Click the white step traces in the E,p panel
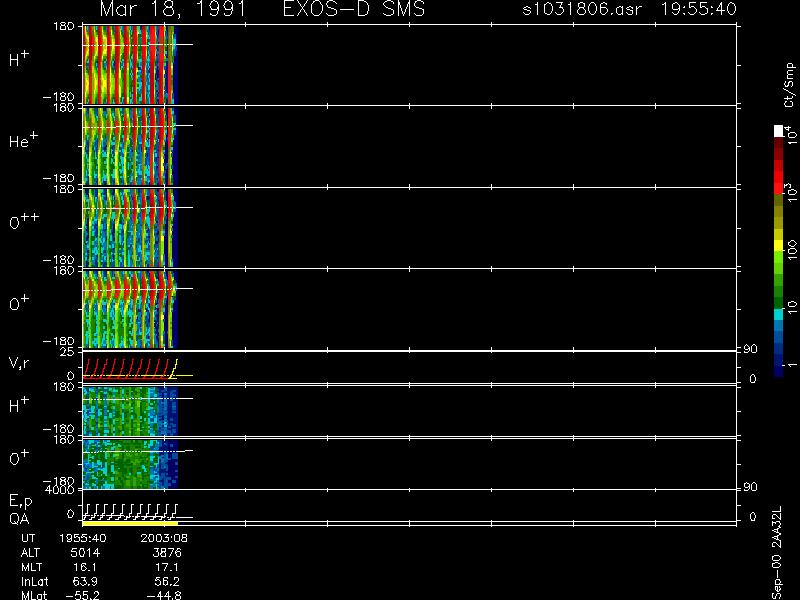The image size is (800, 600). pyautogui.click(x=131, y=511)
